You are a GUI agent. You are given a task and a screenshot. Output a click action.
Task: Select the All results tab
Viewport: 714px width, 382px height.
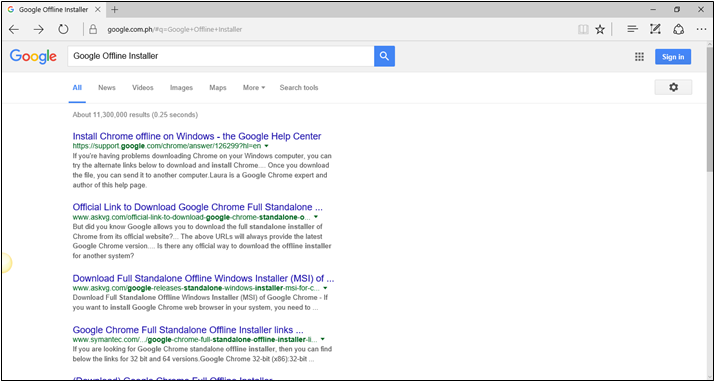point(77,87)
